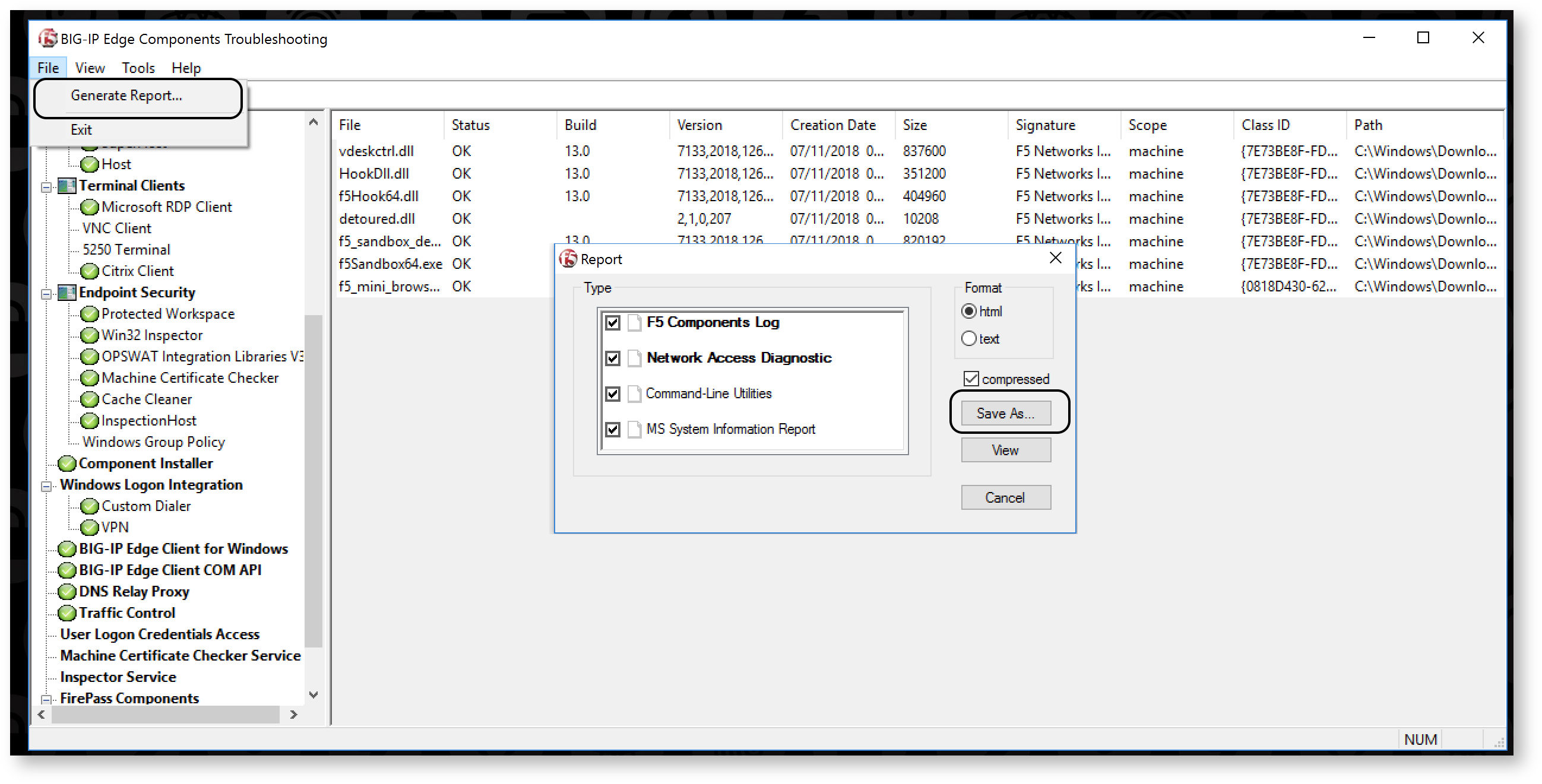Sort by the Signature column header
This screenshot has height=784, width=1542.
(x=1063, y=125)
